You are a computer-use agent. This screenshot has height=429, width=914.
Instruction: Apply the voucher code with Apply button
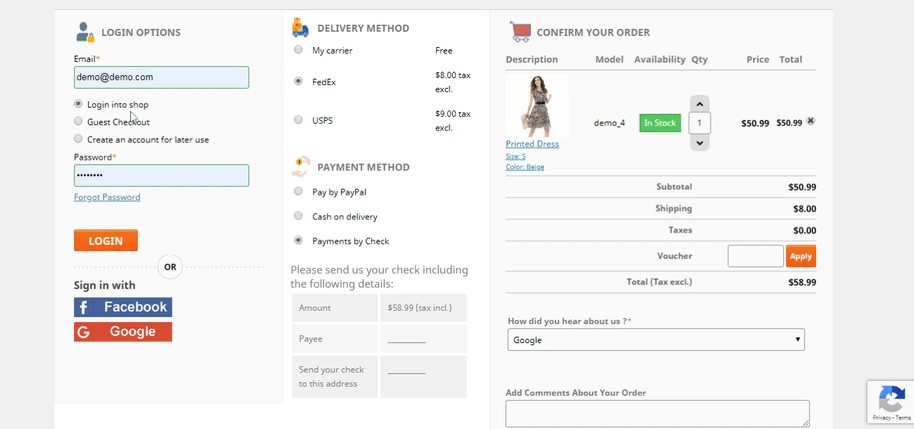coord(801,256)
